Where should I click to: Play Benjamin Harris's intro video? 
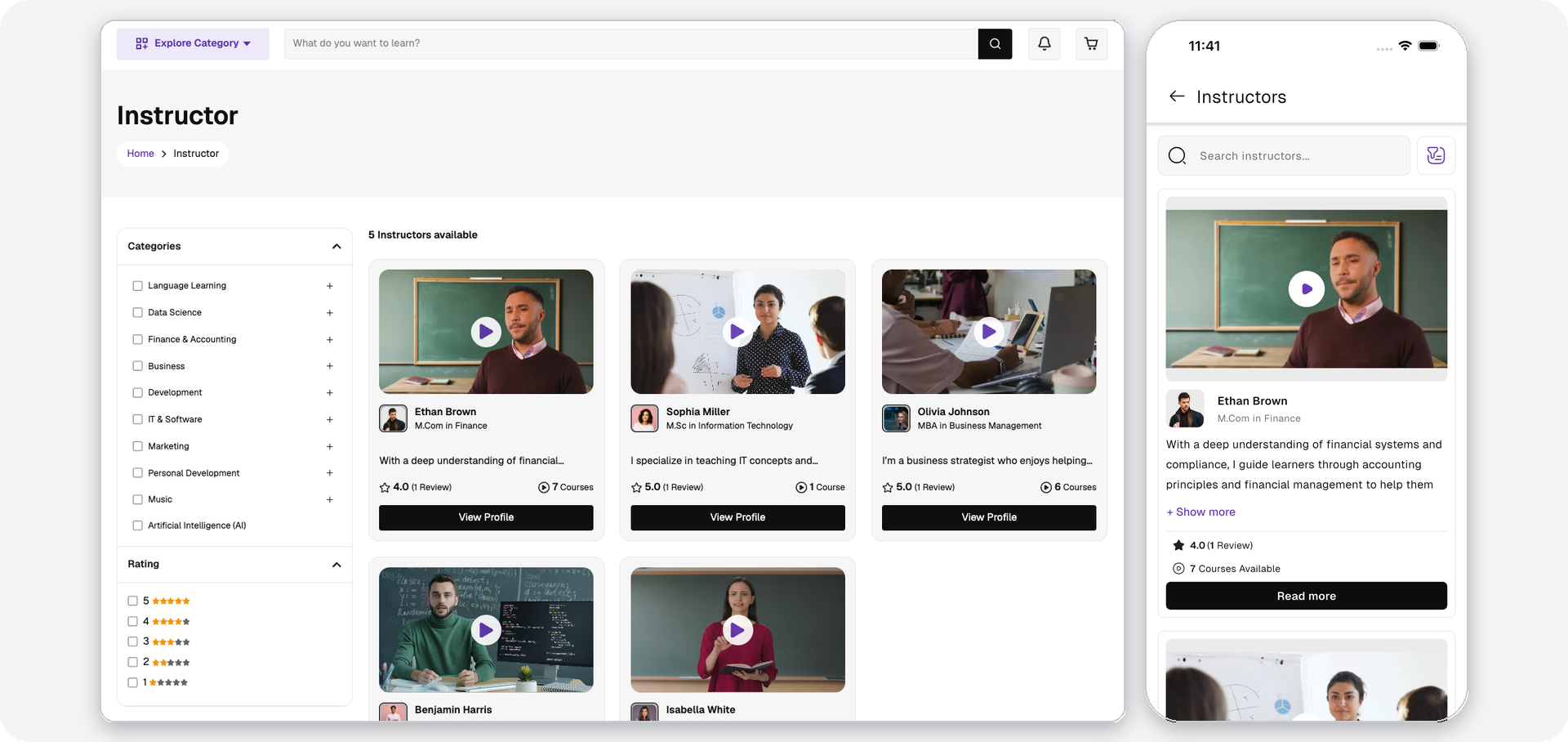pyautogui.click(x=486, y=630)
